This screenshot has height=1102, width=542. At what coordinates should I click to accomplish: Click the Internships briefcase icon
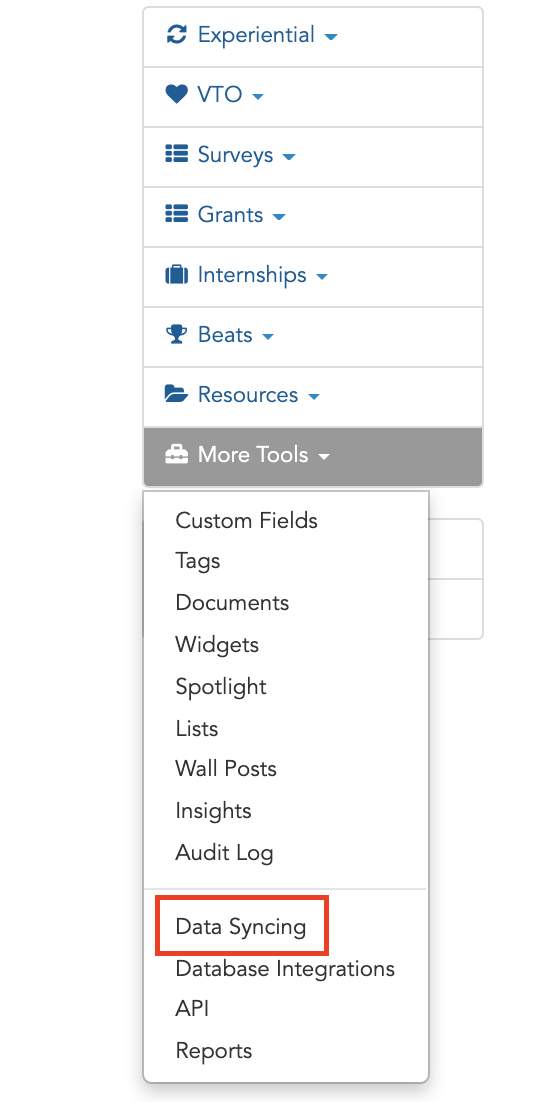point(176,274)
